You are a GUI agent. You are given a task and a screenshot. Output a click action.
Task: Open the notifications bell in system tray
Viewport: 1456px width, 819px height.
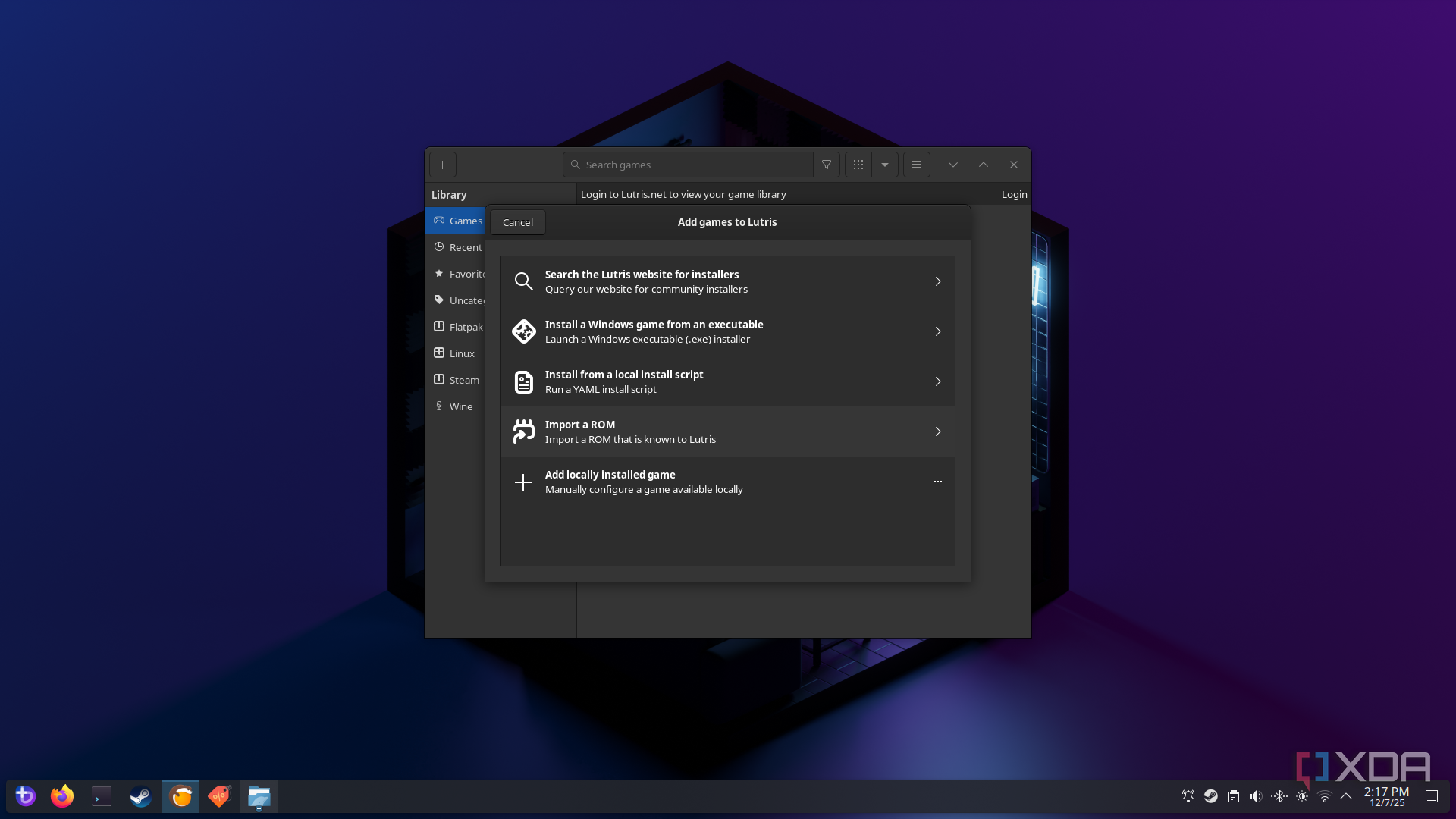(x=1188, y=796)
